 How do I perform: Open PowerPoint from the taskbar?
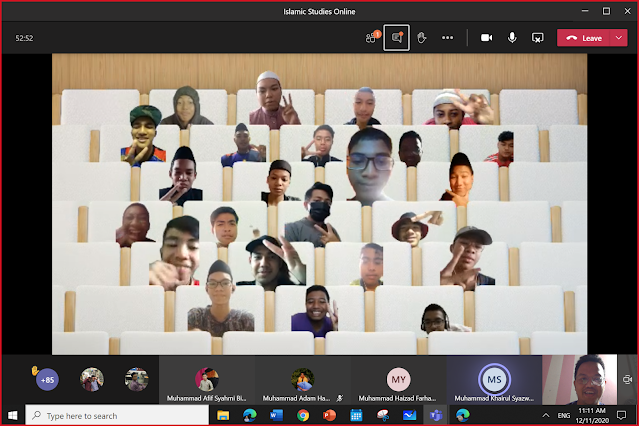329,415
